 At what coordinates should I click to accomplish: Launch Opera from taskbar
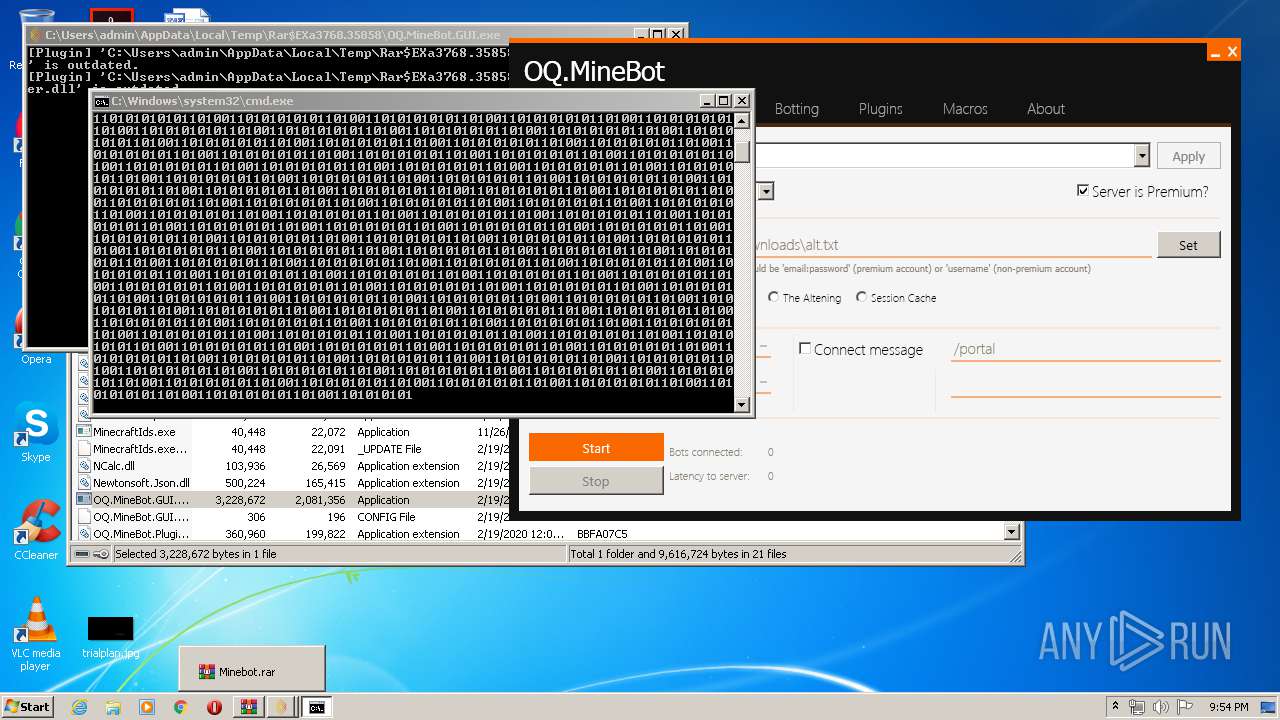(214, 707)
